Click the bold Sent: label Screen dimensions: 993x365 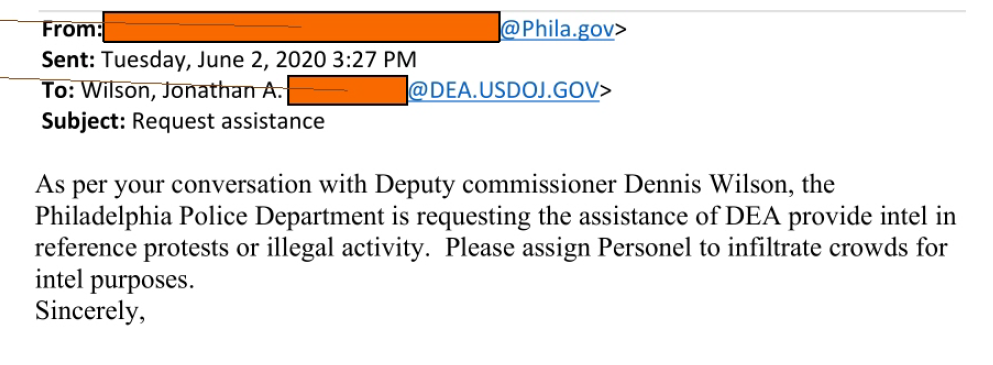tap(69, 60)
